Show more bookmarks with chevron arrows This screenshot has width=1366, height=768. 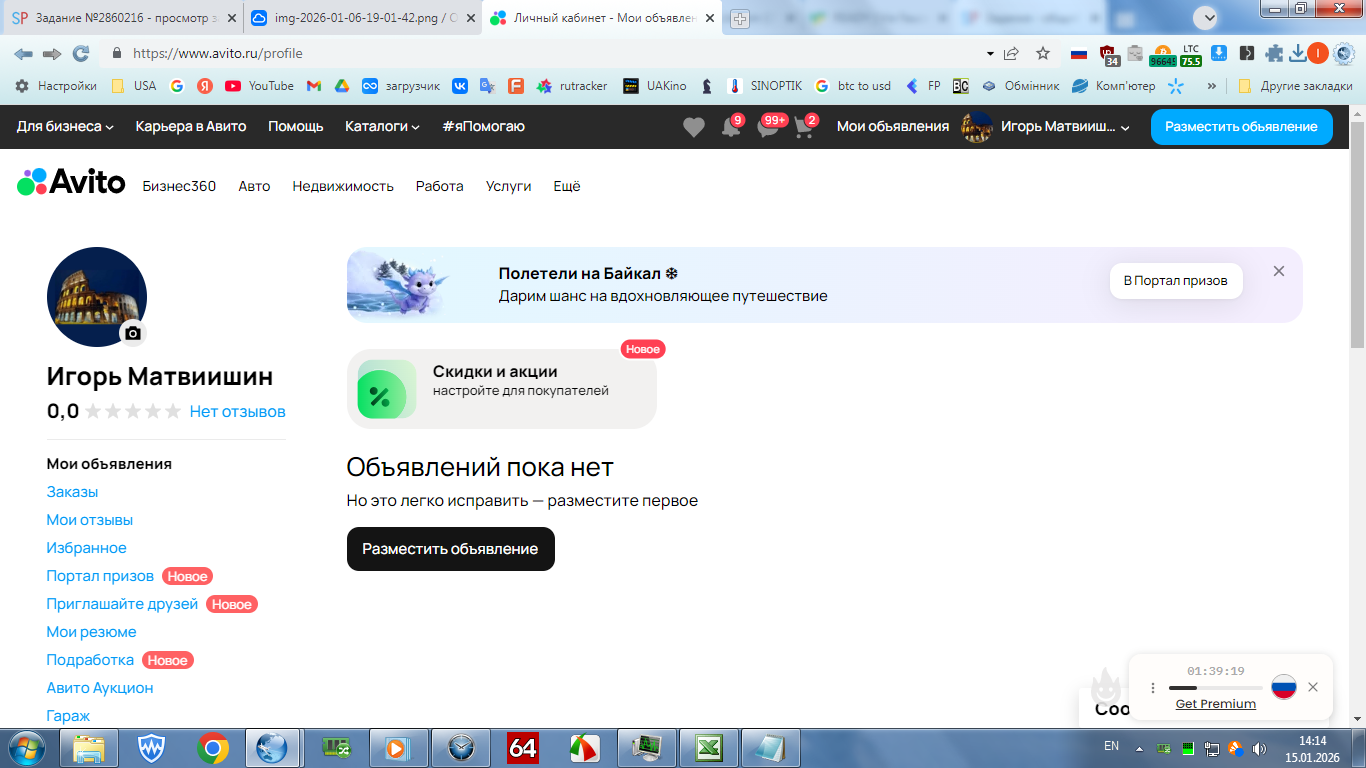[x=1212, y=86]
